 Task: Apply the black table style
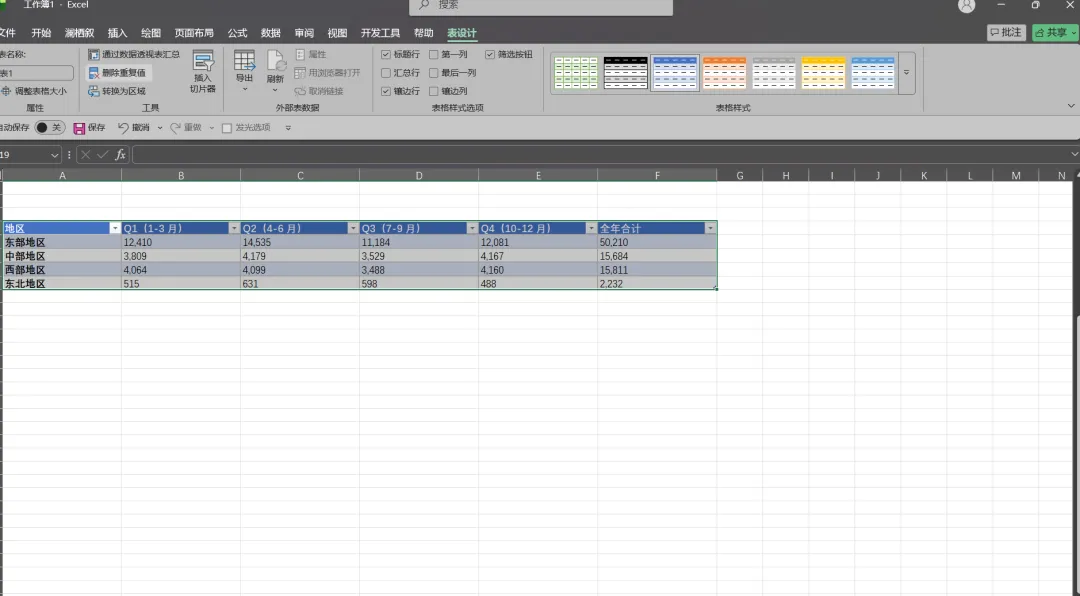point(625,72)
